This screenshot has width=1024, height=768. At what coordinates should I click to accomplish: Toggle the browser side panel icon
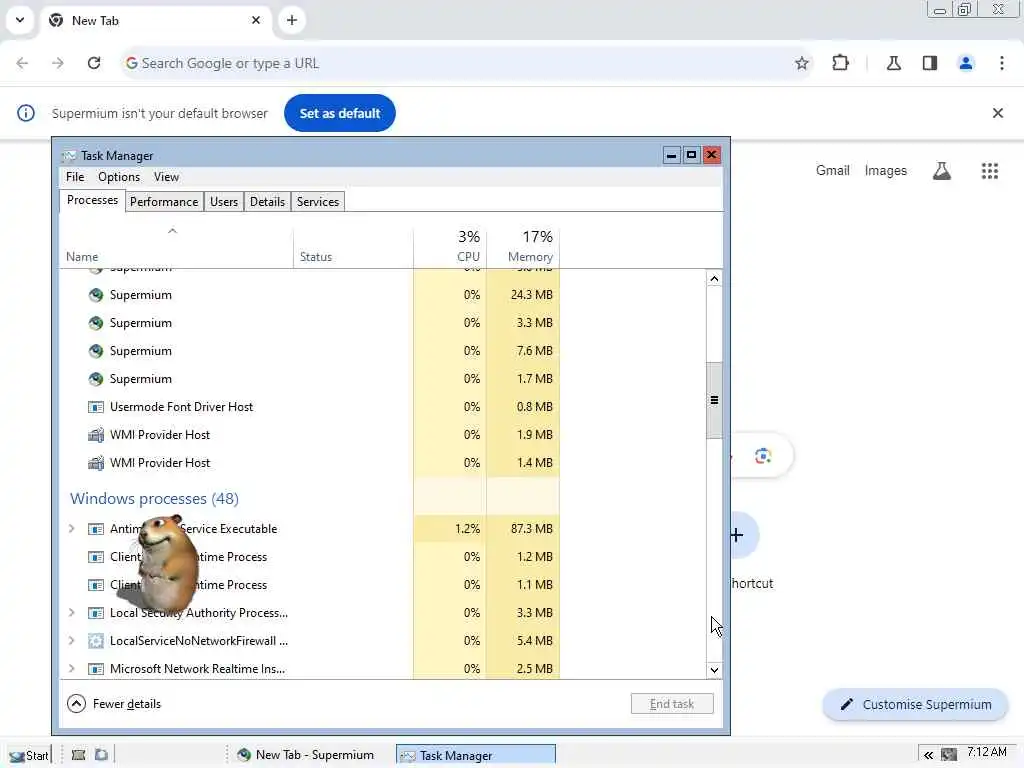[930, 63]
